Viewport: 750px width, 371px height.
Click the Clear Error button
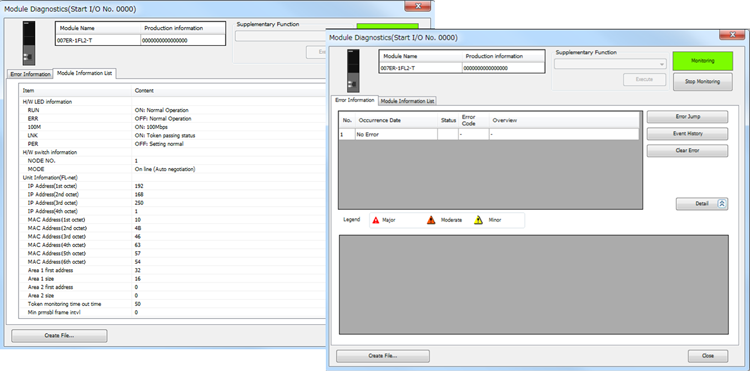coord(687,151)
